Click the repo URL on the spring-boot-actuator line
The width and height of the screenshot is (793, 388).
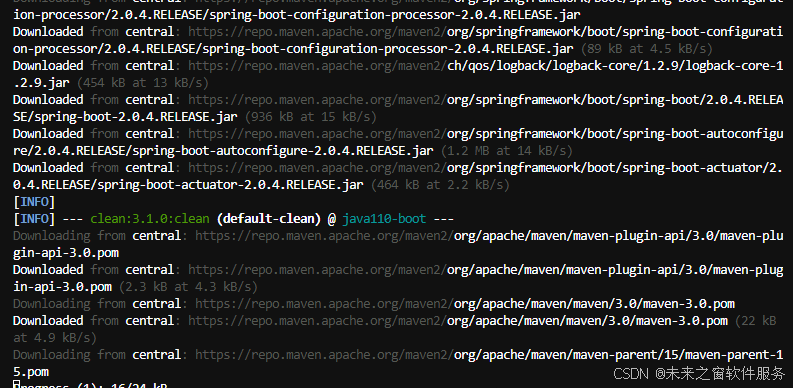[318, 168]
